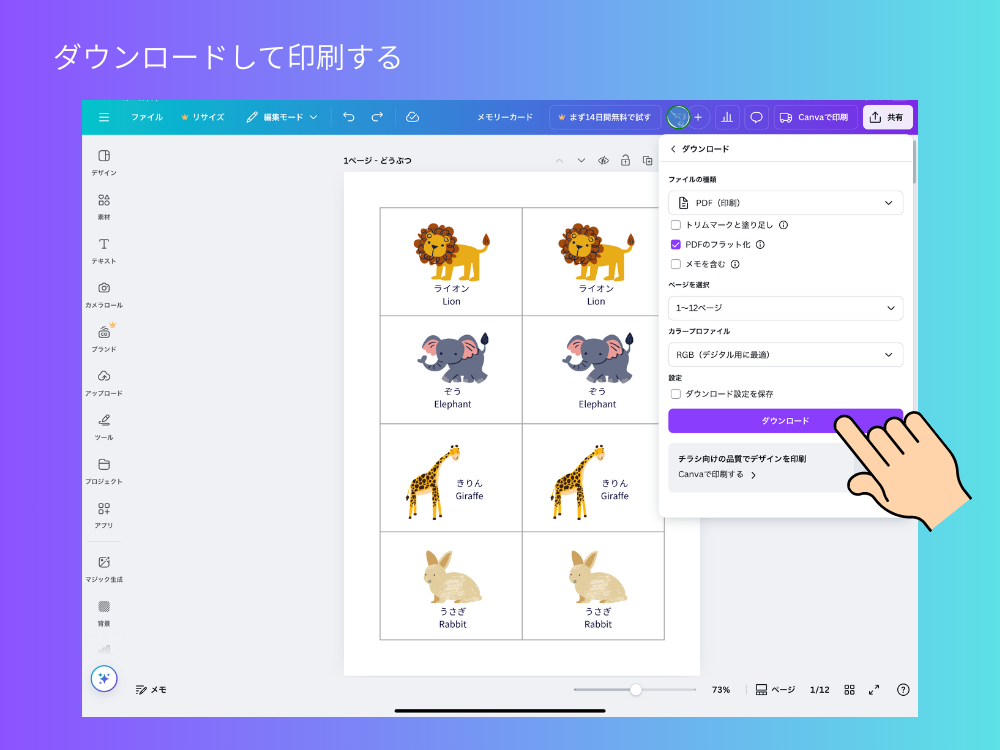The image size is (1000, 750).
Task: Adjust the zoom slider at the bottom
Action: click(635, 689)
